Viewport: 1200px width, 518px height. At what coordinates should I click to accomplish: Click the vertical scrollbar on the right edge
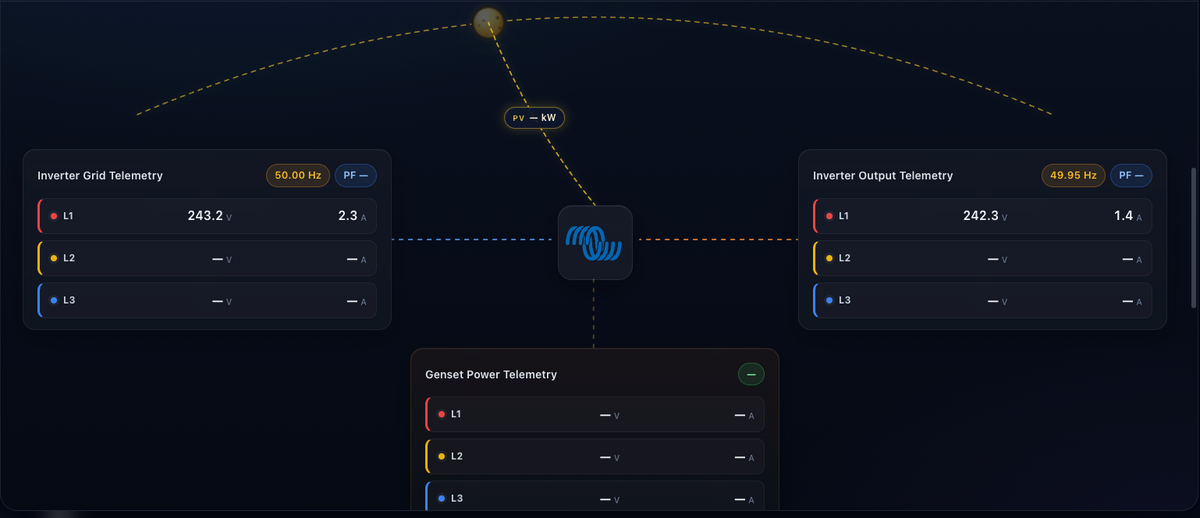[x=1191, y=238]
